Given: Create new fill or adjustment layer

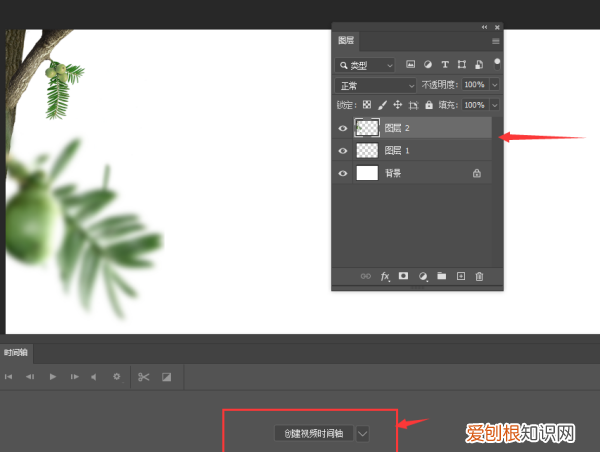Looking at the screenshot, I should click(422, 276).
